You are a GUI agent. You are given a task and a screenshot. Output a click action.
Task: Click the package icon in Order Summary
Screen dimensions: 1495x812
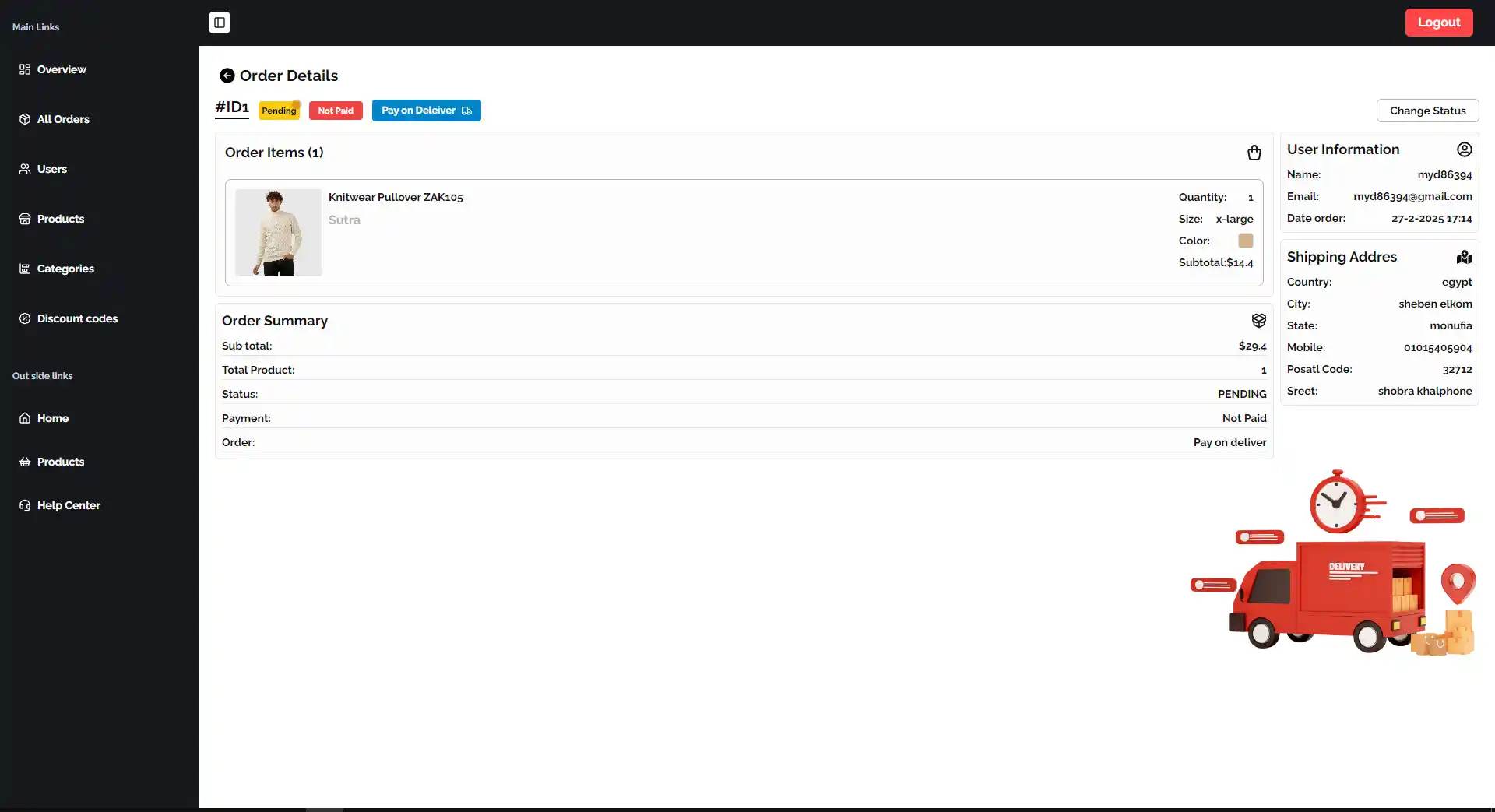coord(1258,321)
